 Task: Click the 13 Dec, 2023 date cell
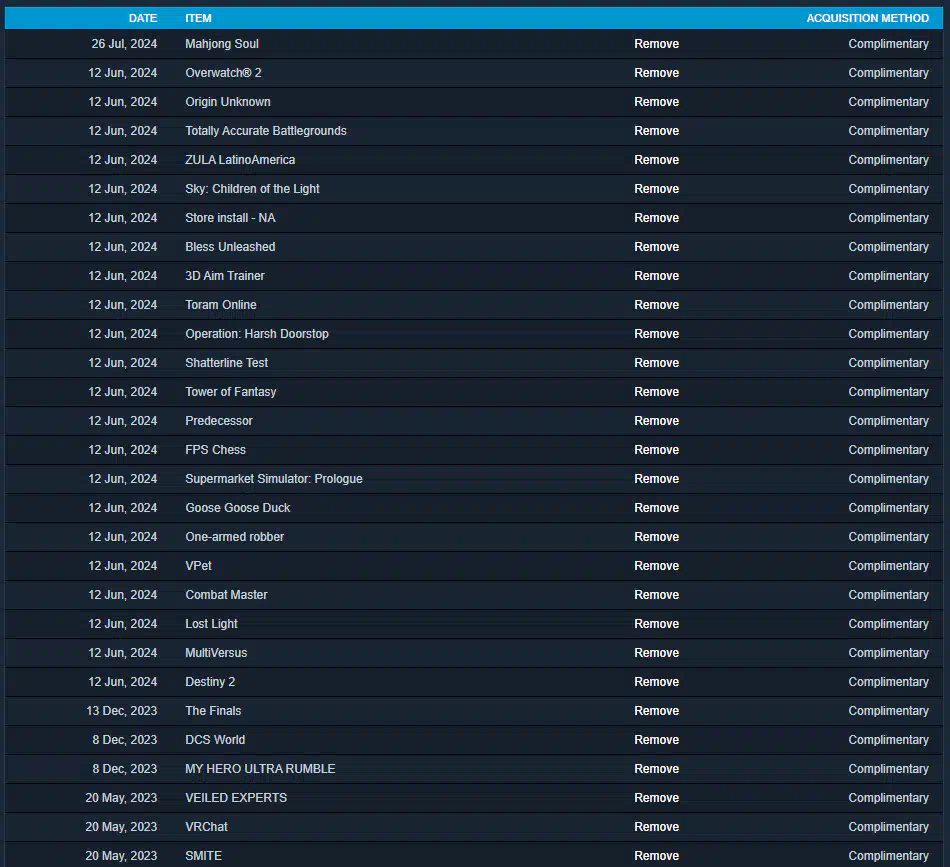pos(122,711)
